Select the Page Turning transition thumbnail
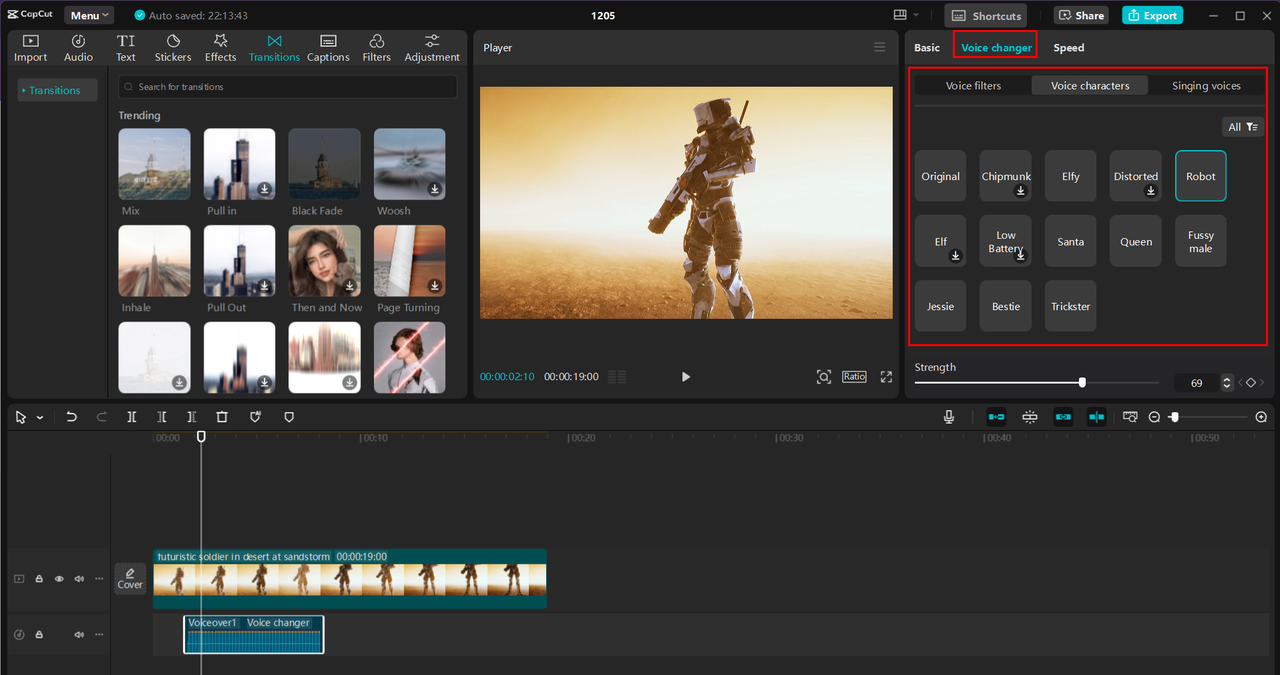This screenshot has width=1280, height=675. [x=410, y=261]
